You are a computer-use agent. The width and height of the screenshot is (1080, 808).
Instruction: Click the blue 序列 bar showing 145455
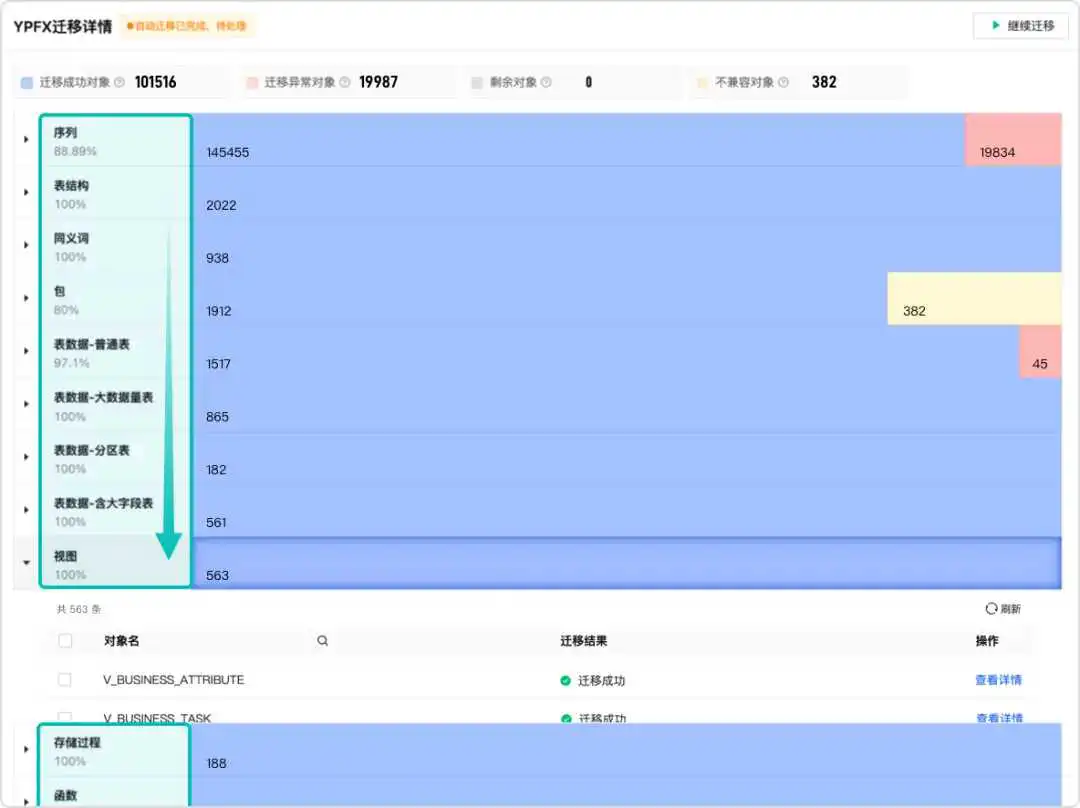pos(579,140)
